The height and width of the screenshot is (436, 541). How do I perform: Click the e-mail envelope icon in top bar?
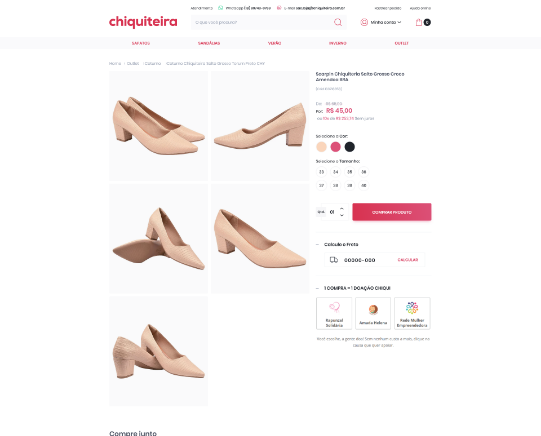point(279,8)
